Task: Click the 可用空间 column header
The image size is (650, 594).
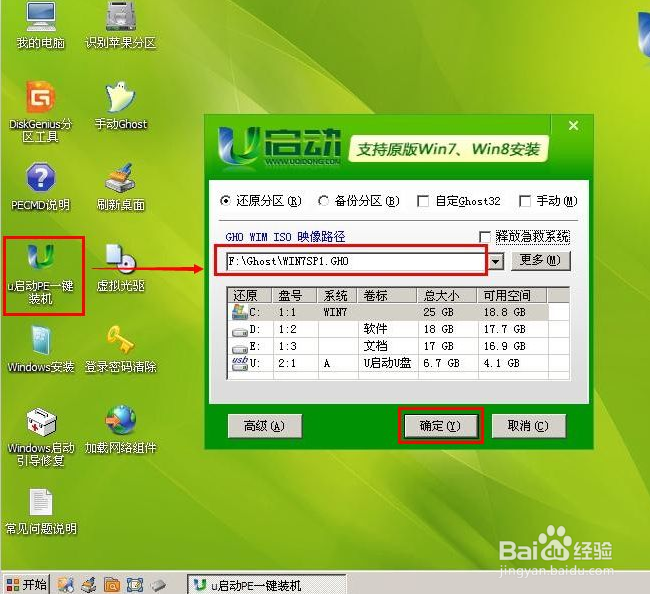Action: [512, 296]
